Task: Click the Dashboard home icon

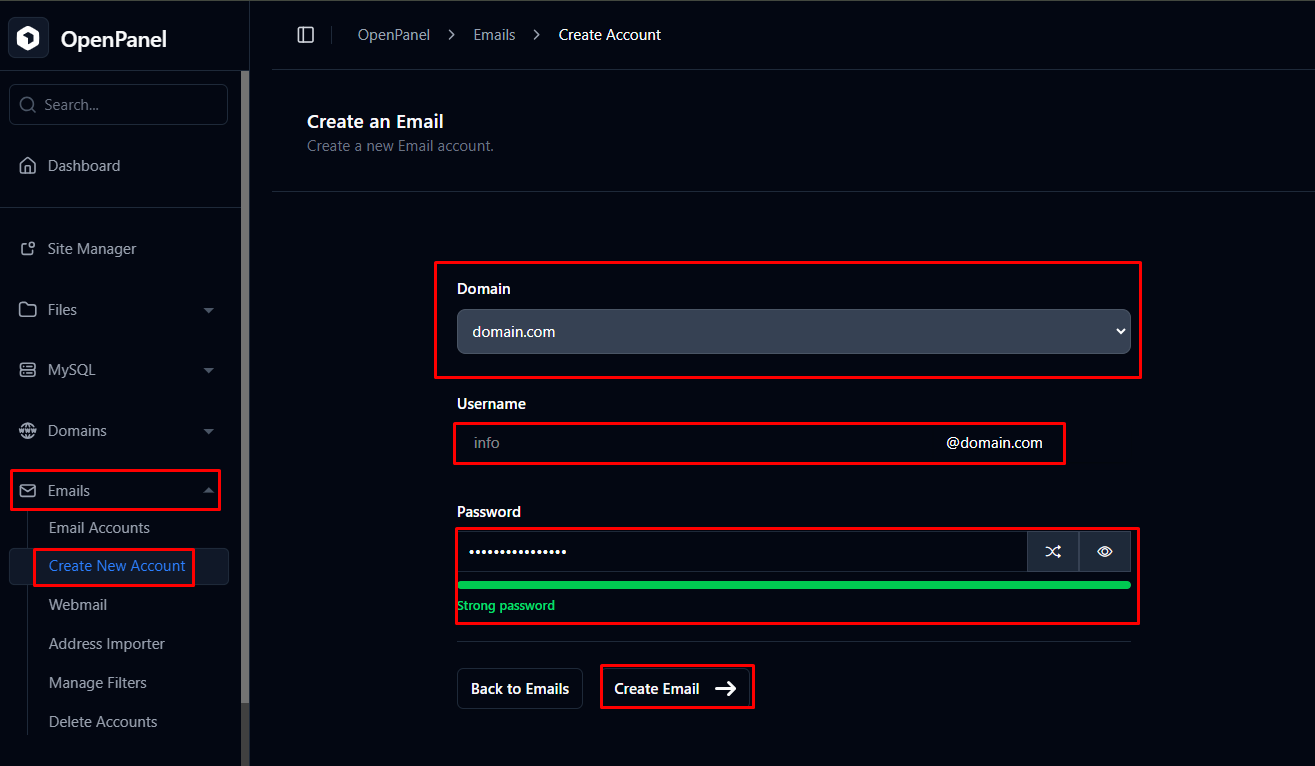Action: tap(28, 166)
